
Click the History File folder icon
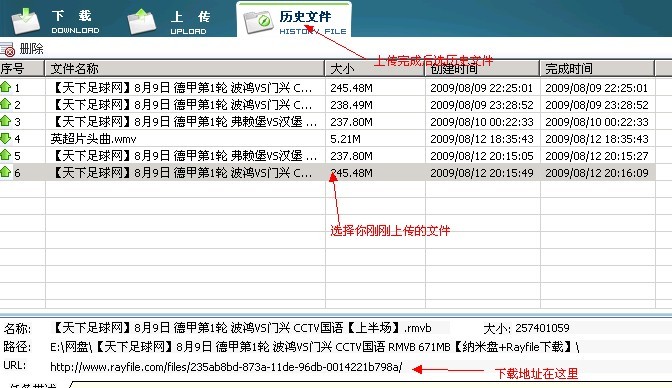[258, 21]
